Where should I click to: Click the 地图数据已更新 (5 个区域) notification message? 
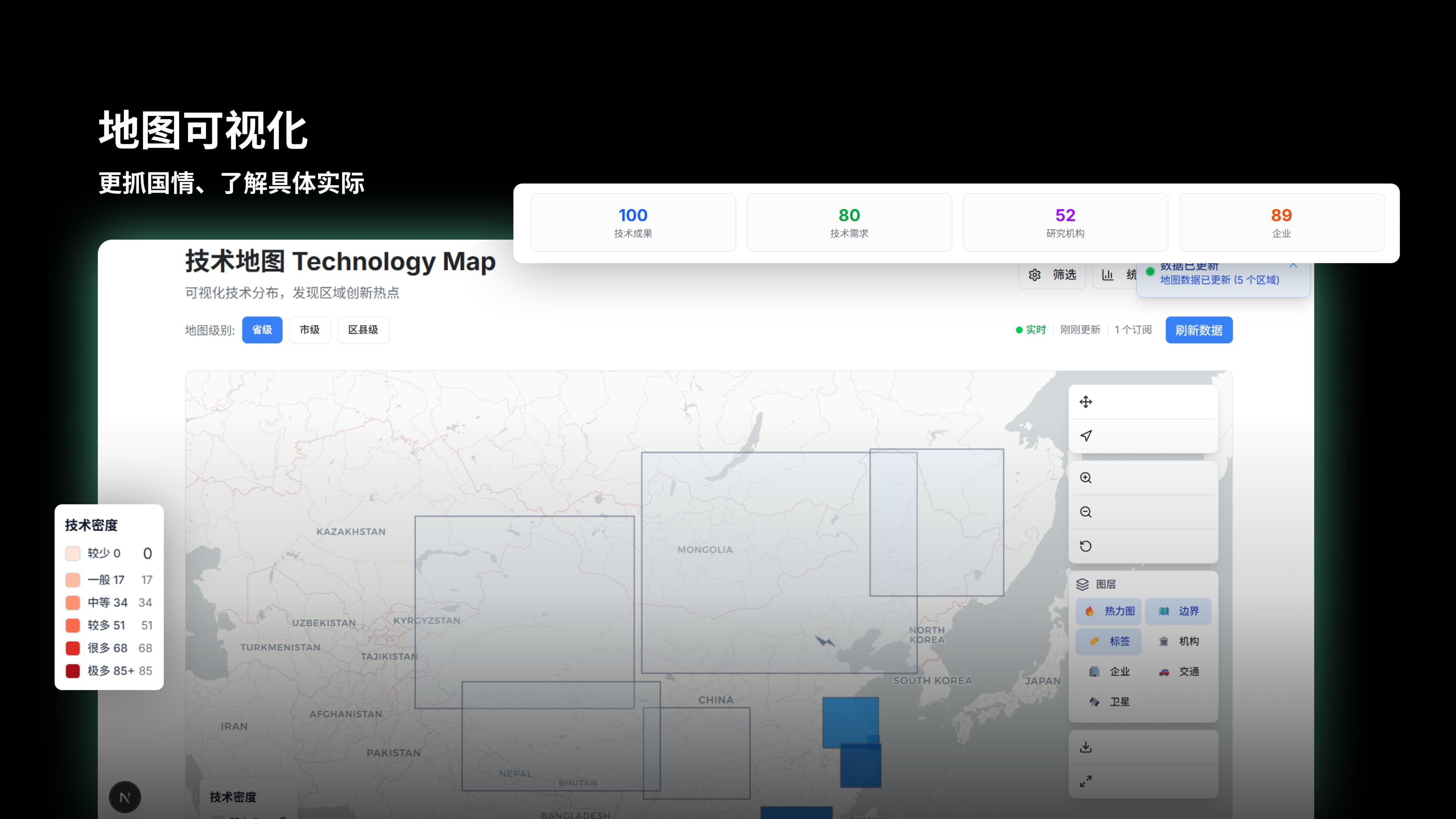click(x=1220, y=280)
